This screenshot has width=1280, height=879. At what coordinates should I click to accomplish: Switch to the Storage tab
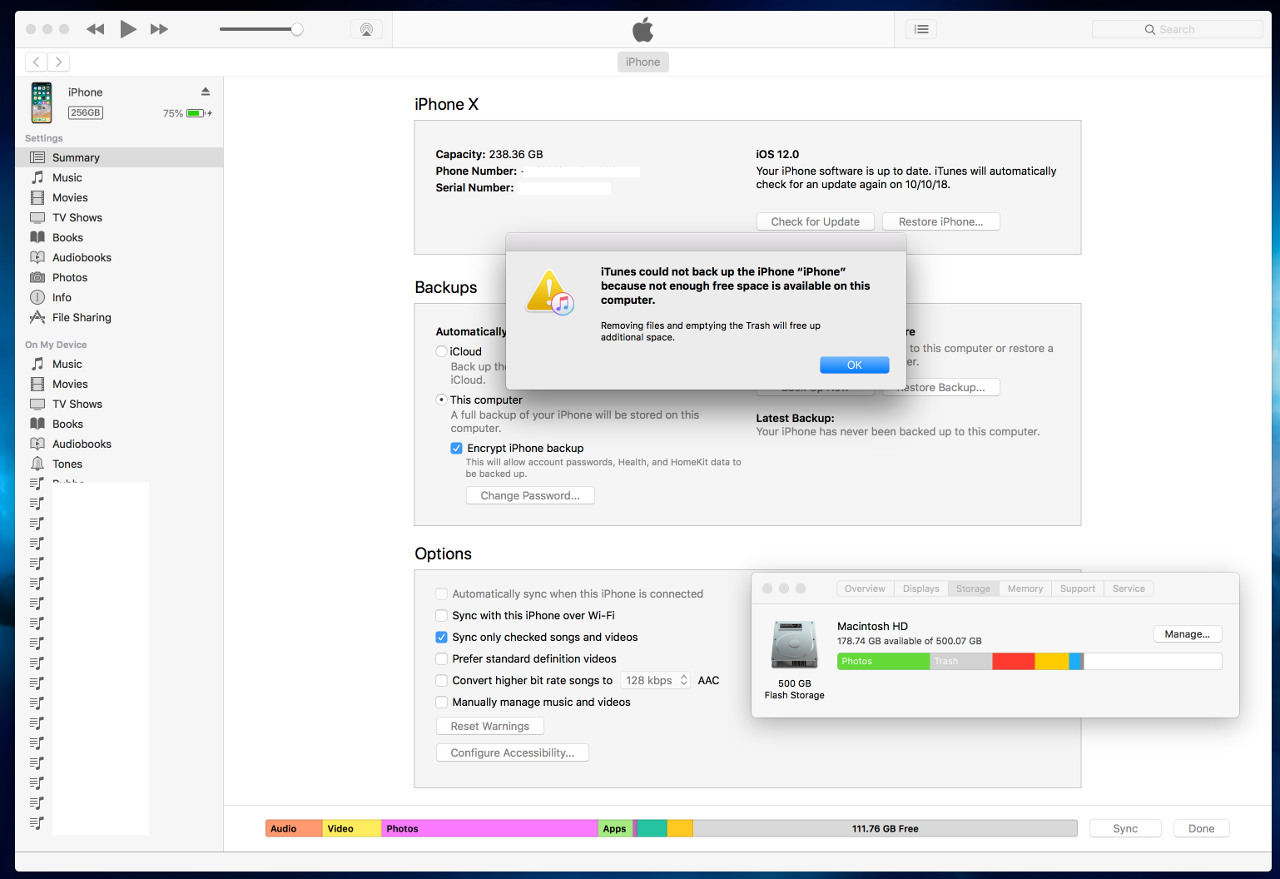pos(973,589)
